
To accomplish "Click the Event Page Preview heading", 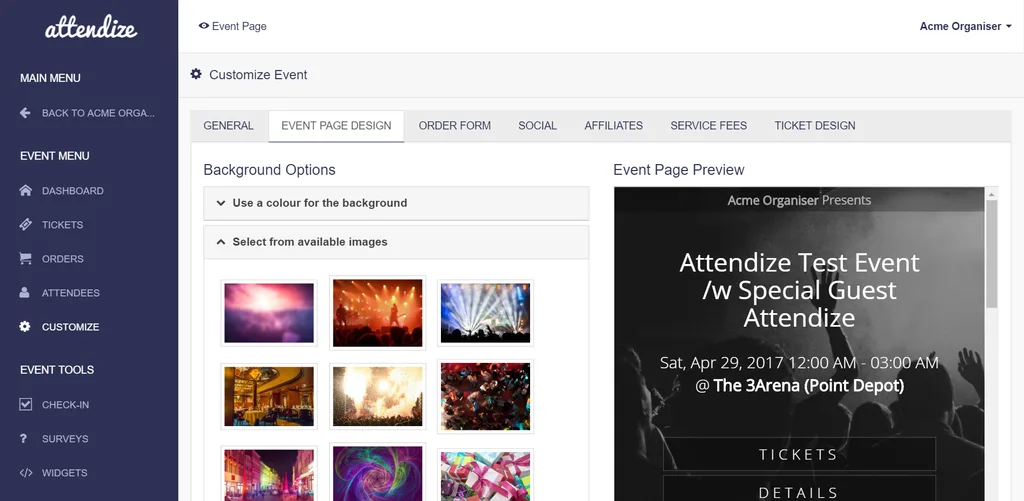I will pyautogui.click(x=679, y=170).
